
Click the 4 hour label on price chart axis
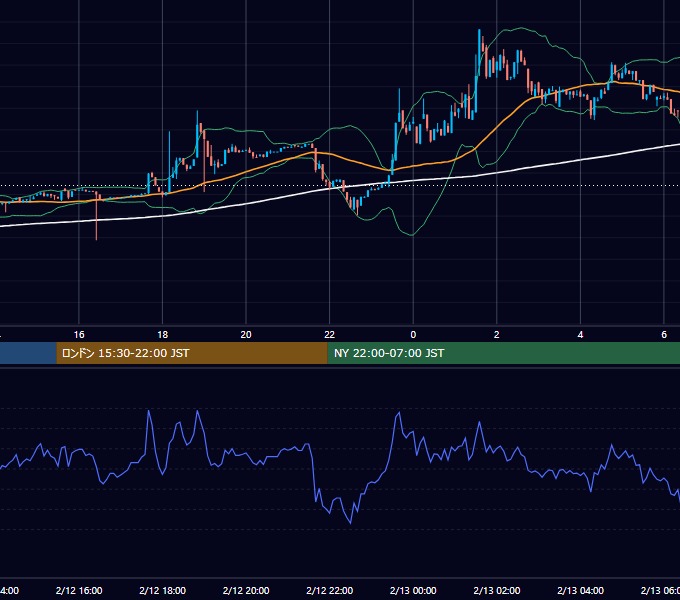click(580, 335)
